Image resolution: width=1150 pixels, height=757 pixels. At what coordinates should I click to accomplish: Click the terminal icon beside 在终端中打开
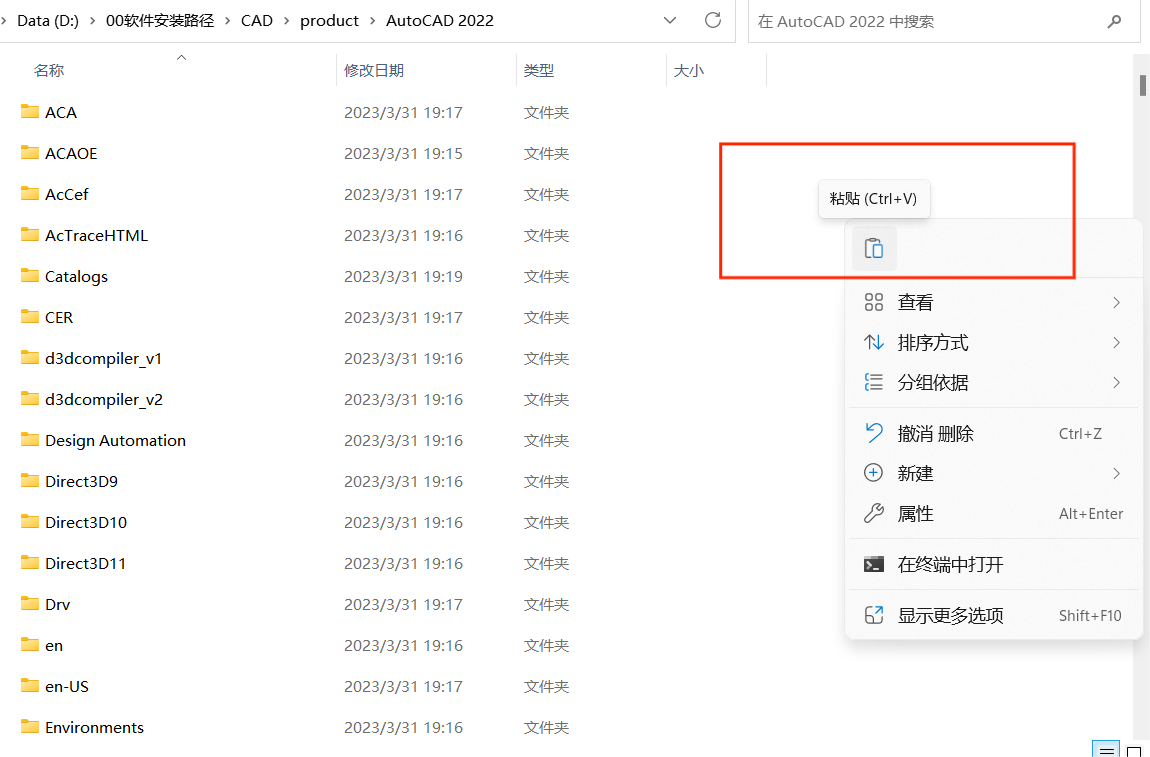[874, 563]
